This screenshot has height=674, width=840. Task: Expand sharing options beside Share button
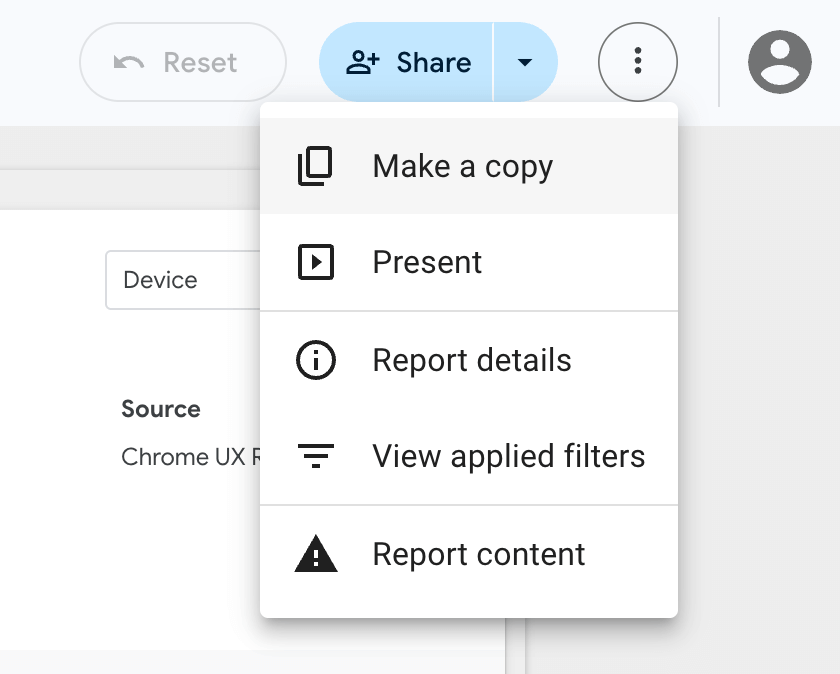[x=527, y=62]
